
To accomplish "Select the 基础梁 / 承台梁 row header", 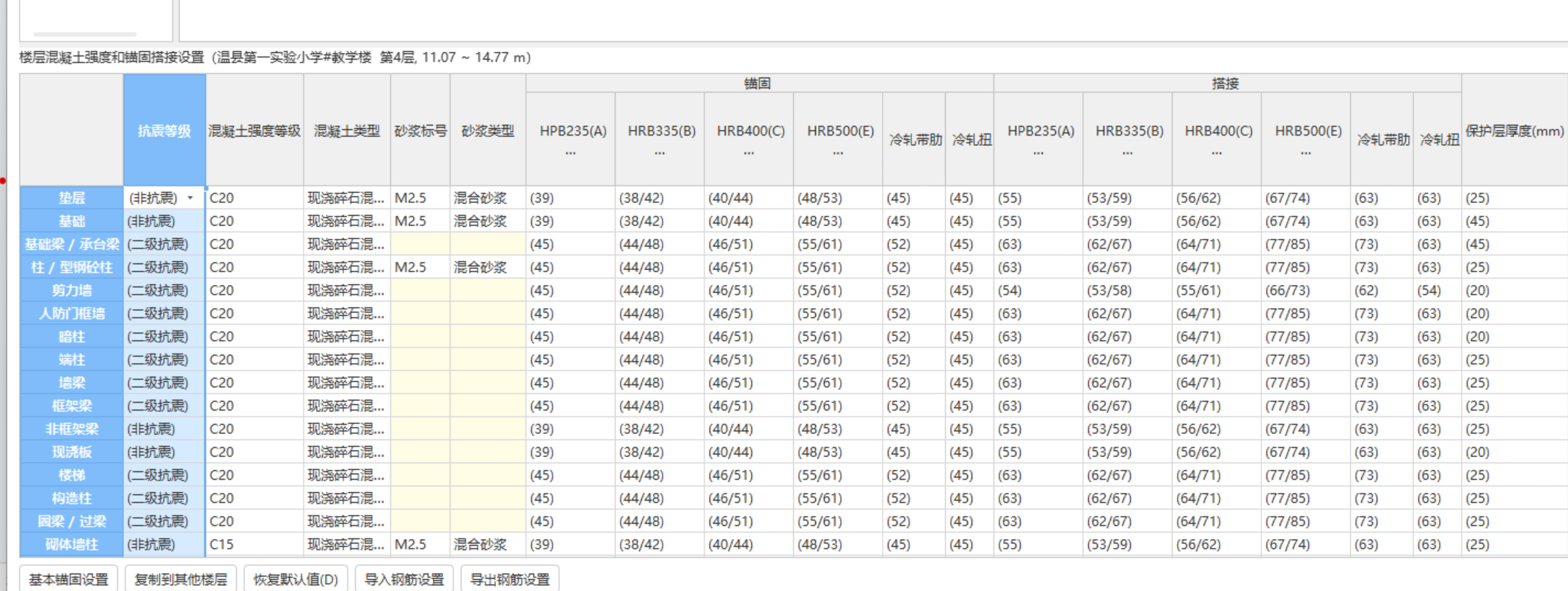I will 71,244.
